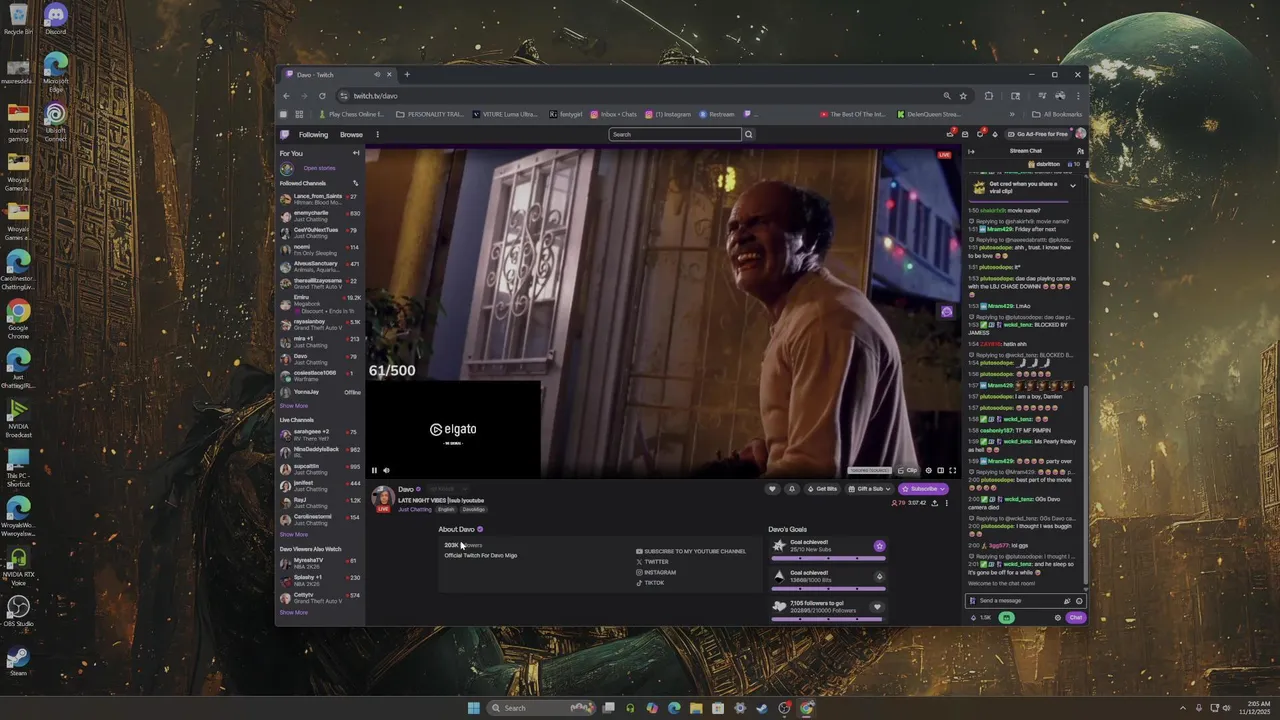Click the followers goal progress bar
The height and width of the screenshot is (720, 1280).
[829, 619]
